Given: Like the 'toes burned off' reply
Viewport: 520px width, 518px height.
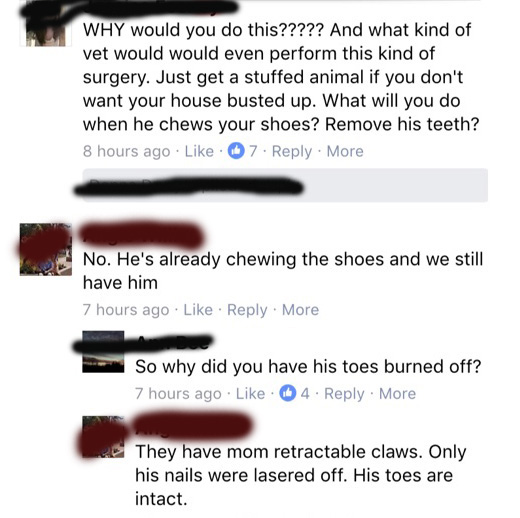Looking at the screenshot, I should tap(250, 394).
